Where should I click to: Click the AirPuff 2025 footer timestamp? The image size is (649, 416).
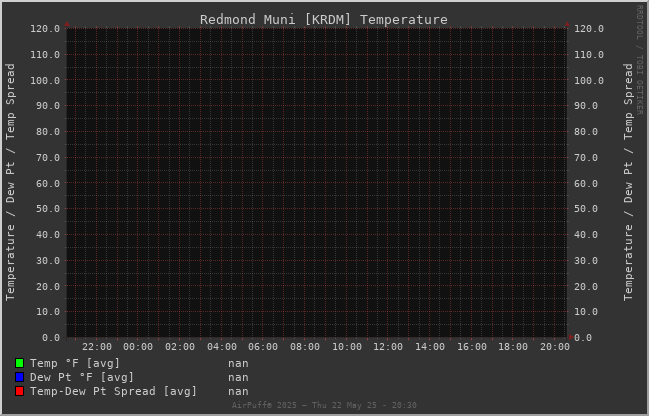pos(324,405)
